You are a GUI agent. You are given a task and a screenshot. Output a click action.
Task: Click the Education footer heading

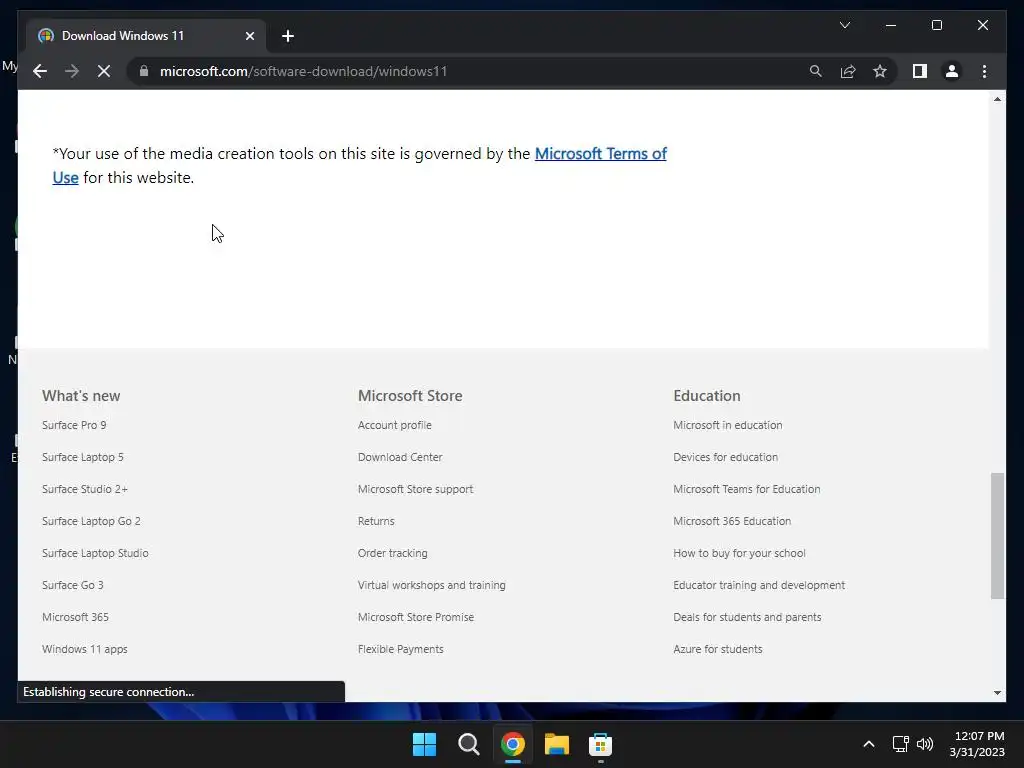click(x=707, y=396)
